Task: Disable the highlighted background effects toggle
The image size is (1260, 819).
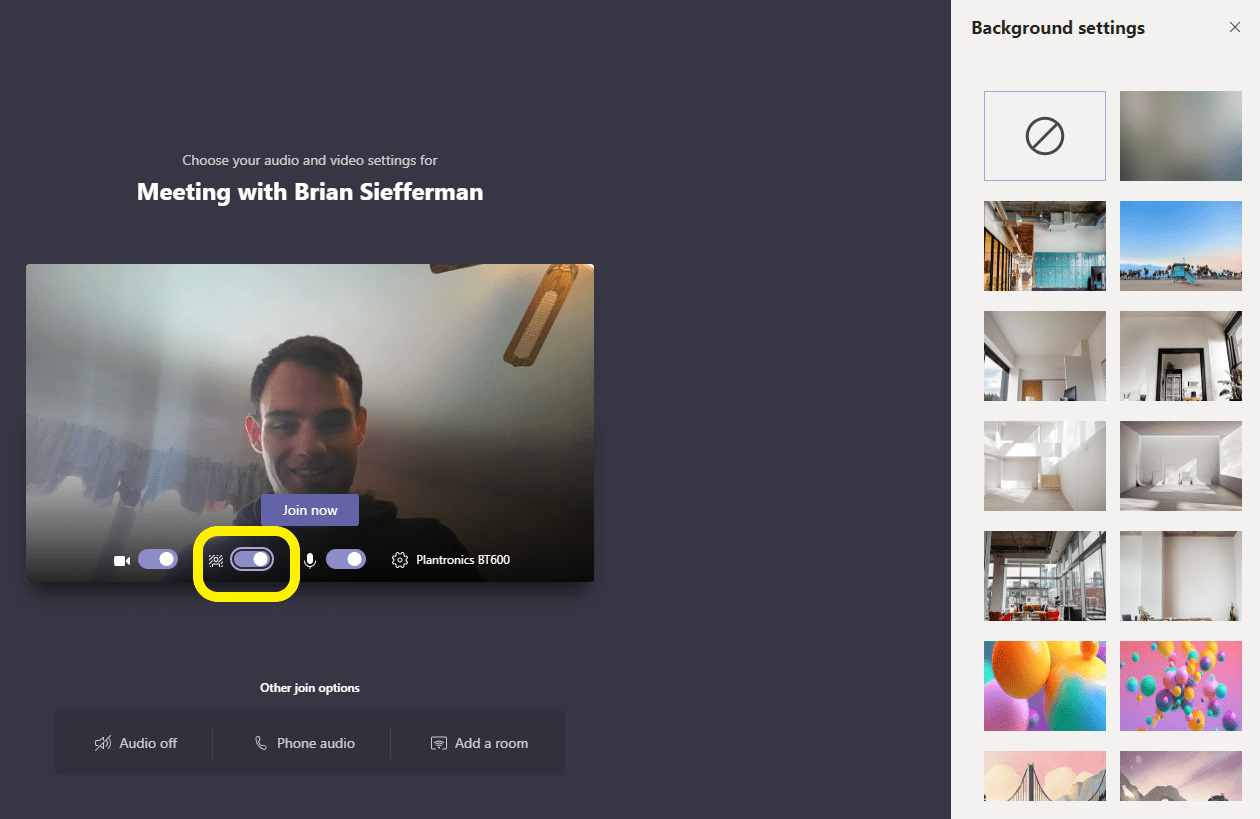Action: point(252,559)
